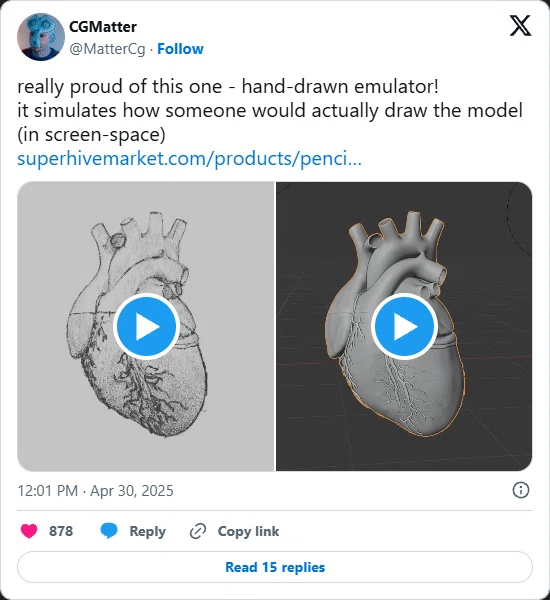The image size is (550, 600).
Task: Open the tweet info circle icon
Action: (x=521, y=490)
